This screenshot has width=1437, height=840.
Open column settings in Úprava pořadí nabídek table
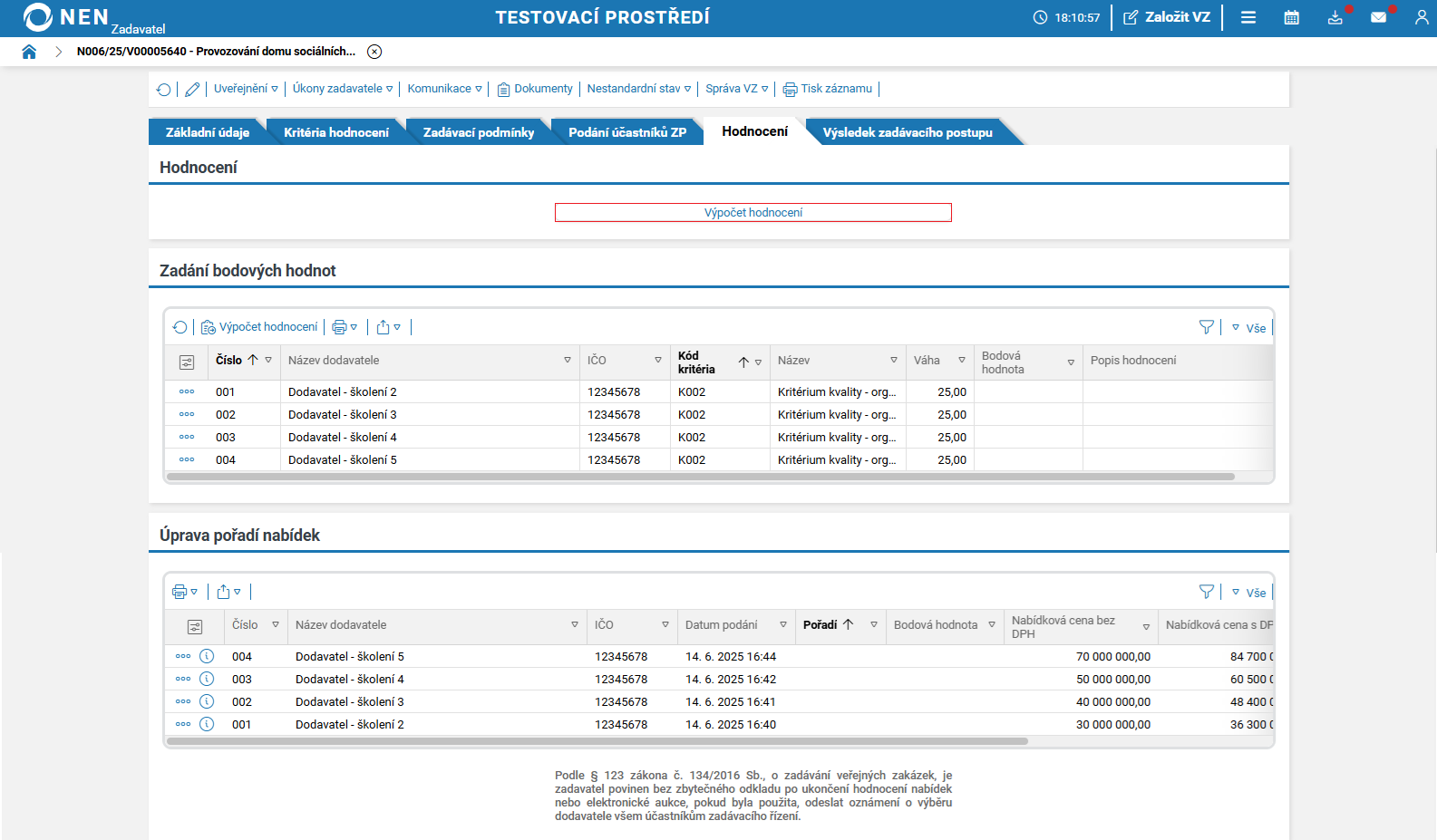pyautogui.click(x=194, y=626)
